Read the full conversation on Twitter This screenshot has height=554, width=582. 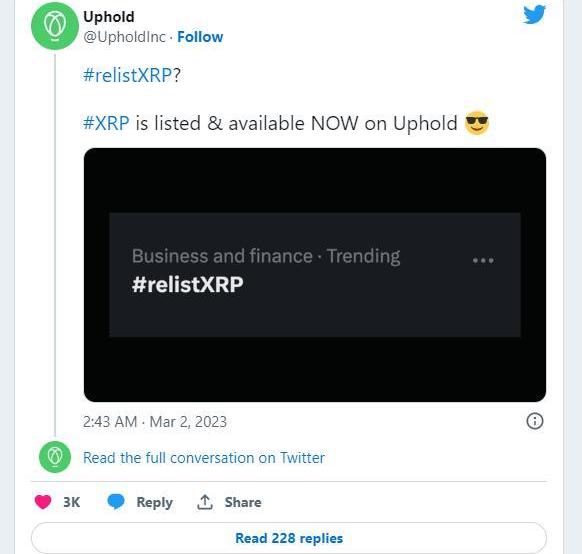[204, 458]
